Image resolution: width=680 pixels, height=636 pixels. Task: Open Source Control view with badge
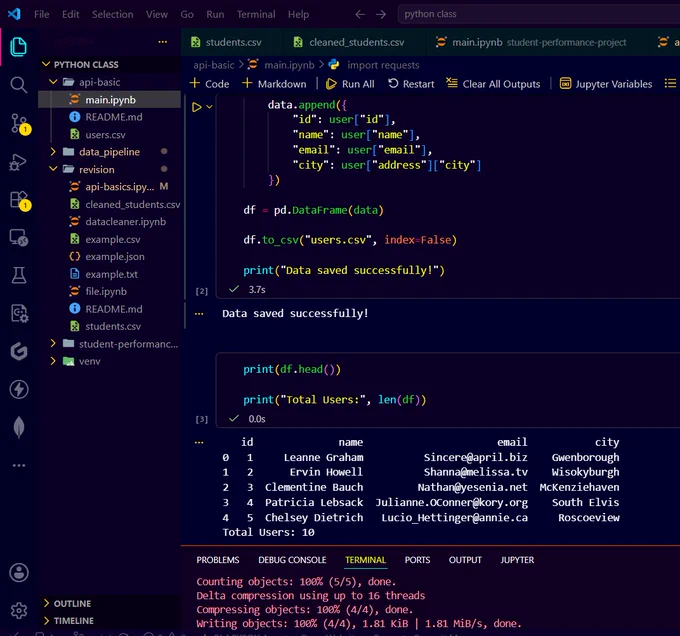(19, 124)
